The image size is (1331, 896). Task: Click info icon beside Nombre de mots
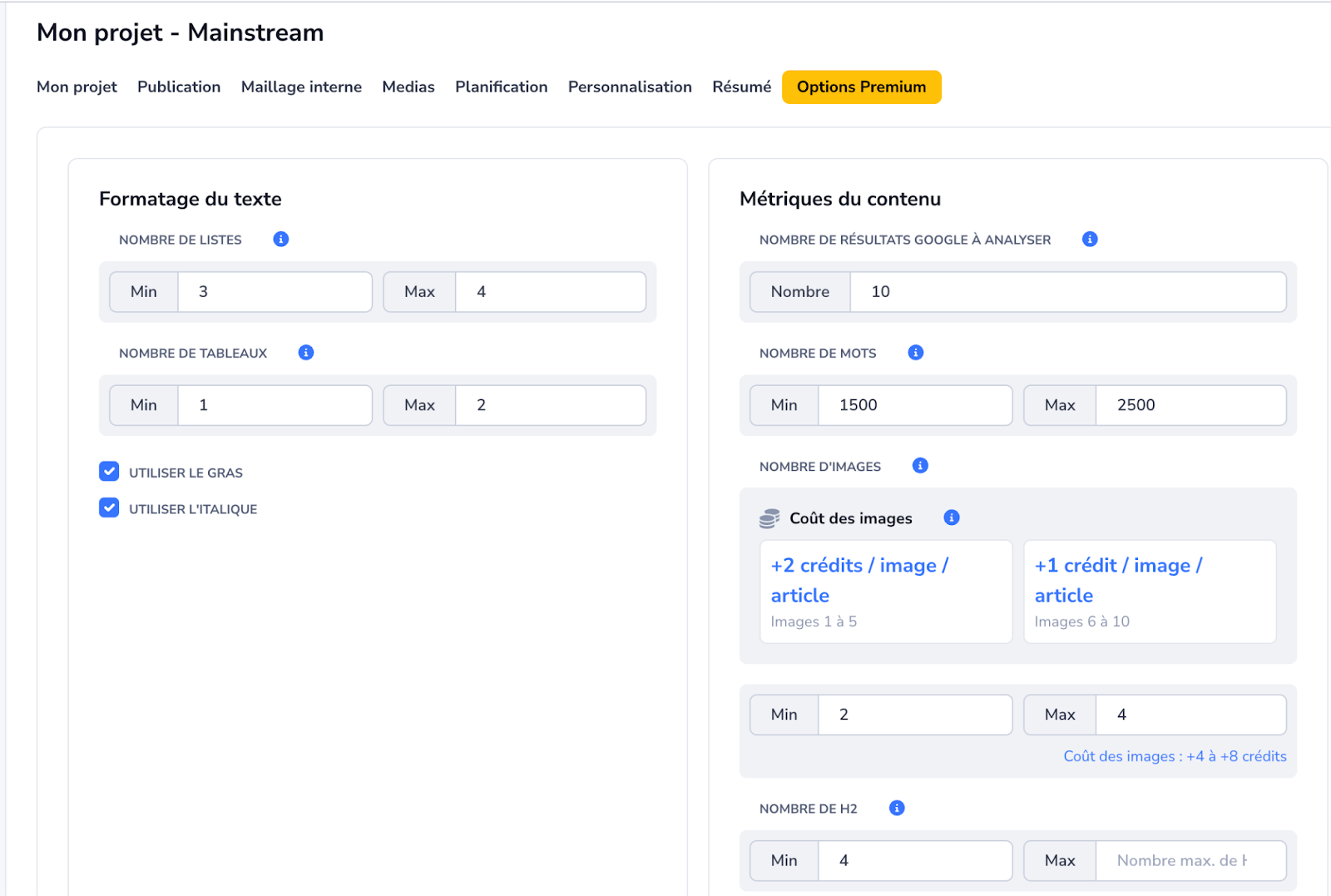pos(916,353)
